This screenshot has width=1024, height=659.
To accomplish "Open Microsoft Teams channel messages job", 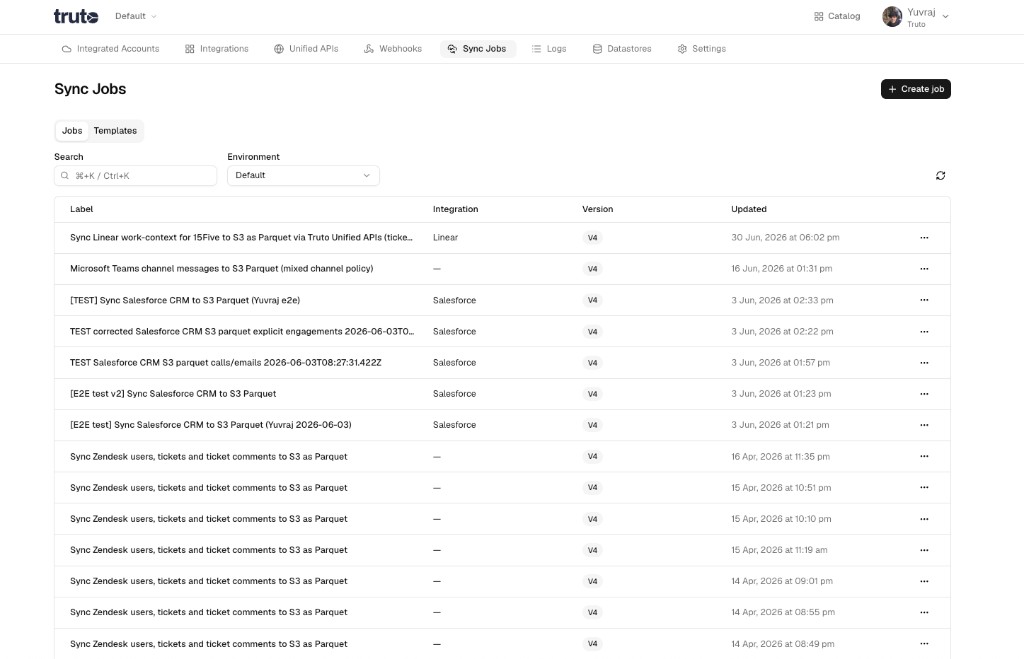I will click(x=221, y=269).
